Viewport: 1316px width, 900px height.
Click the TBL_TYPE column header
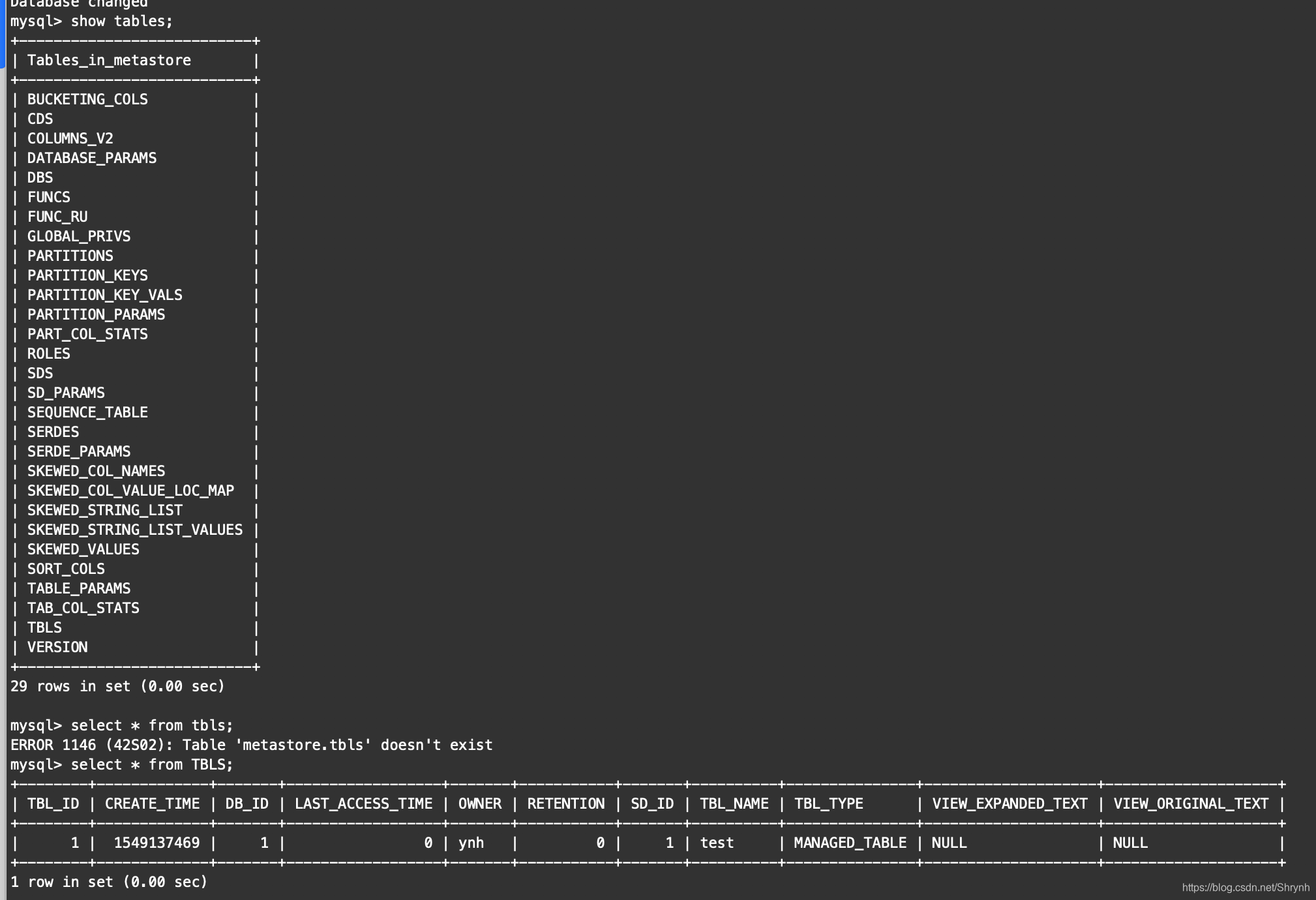pos(829,803)
